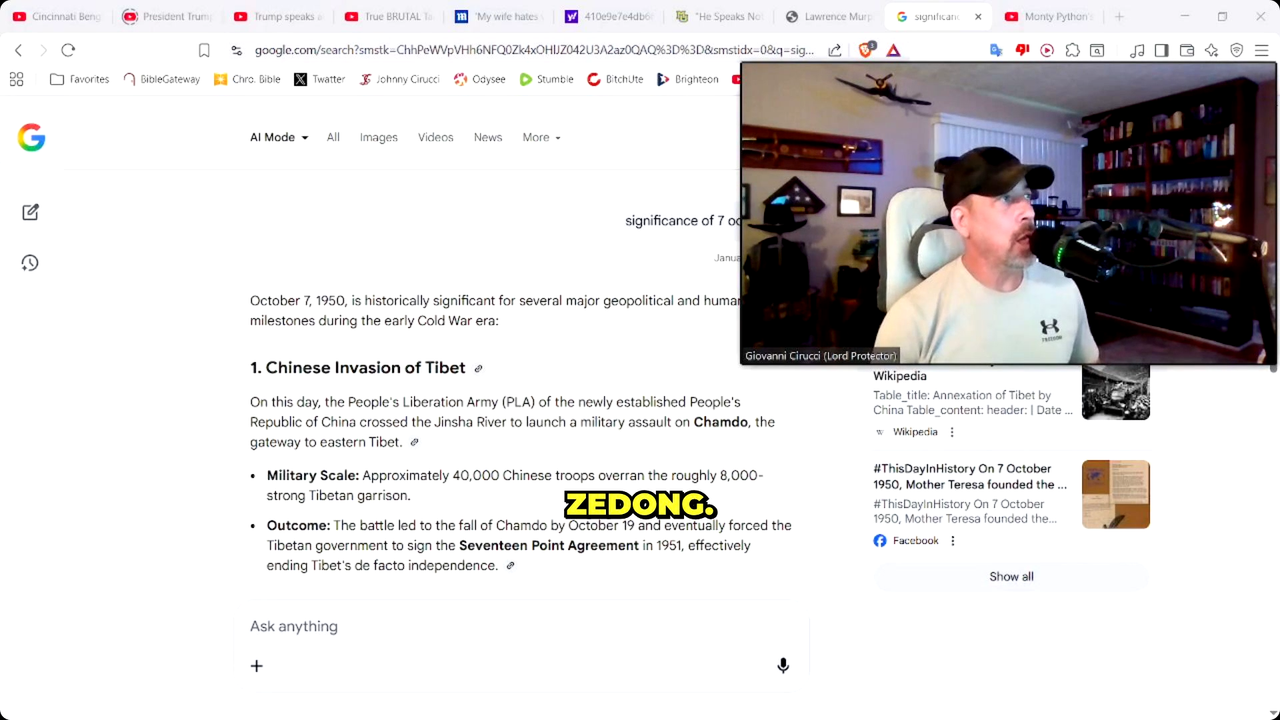This screenshot has height=720, width=1280.
Task: Switch to the Images search tab
Action: [x=378, y=137]
